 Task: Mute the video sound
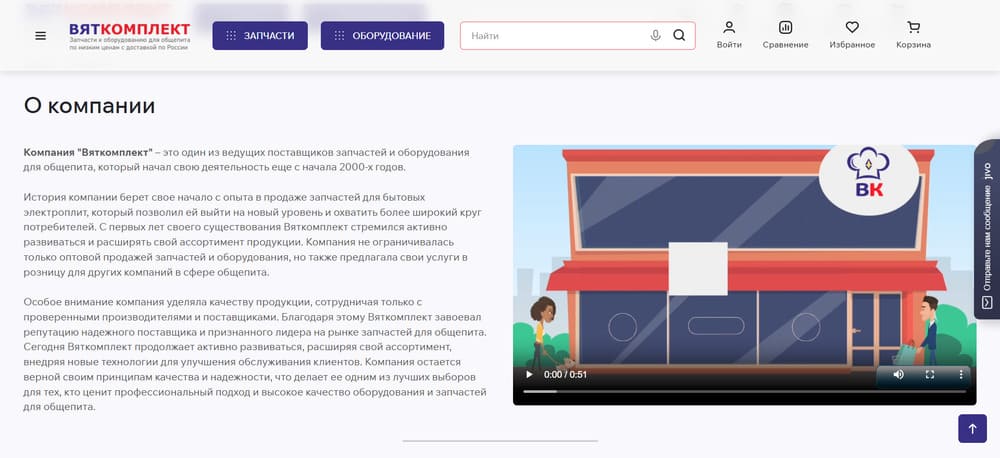[898, 374]
